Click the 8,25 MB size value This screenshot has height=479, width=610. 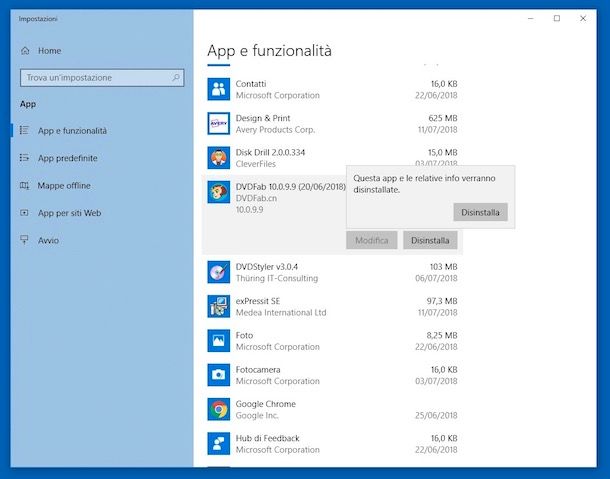pos(442,335)
